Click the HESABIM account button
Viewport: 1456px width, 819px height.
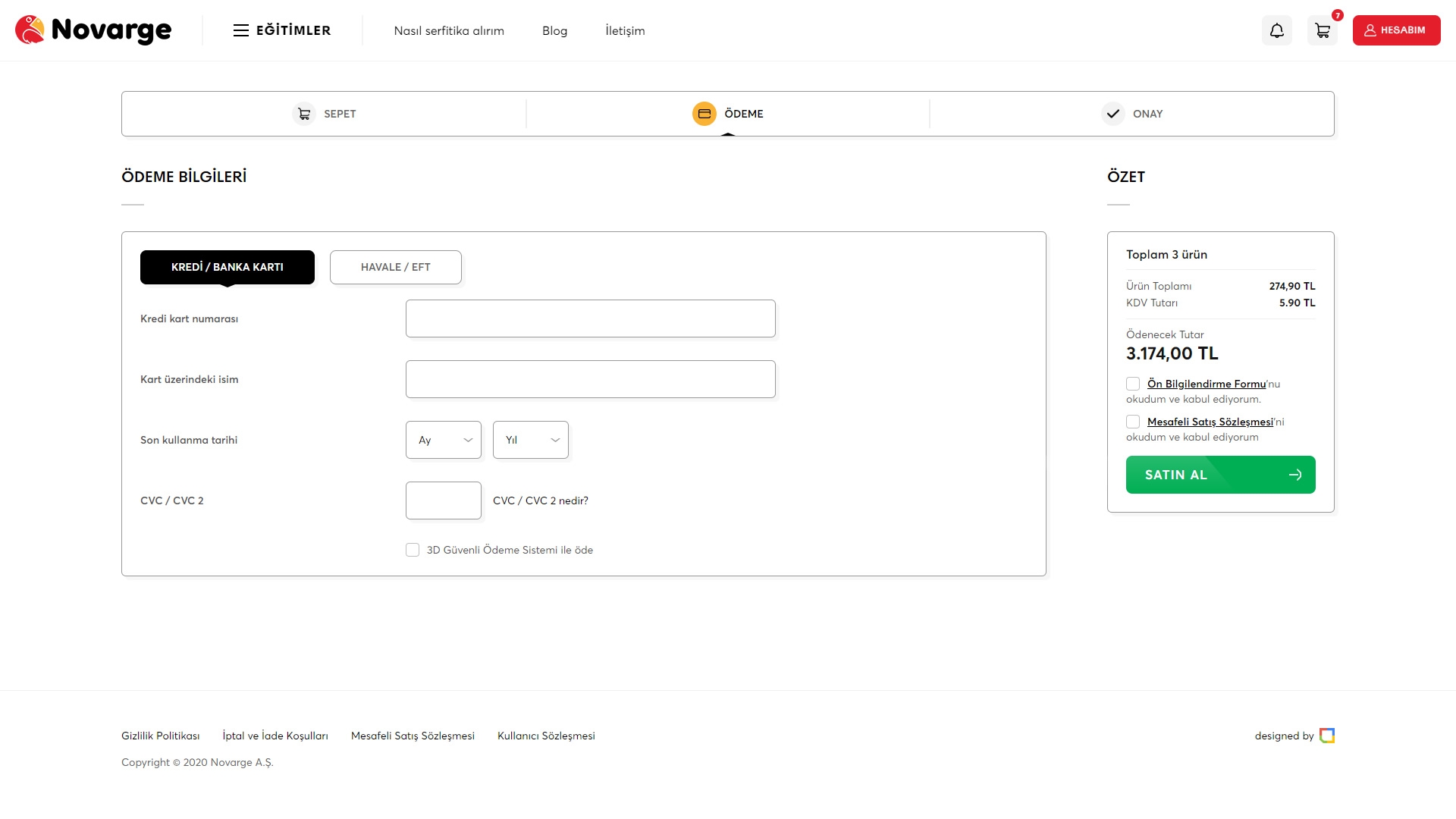(1397, 30)
